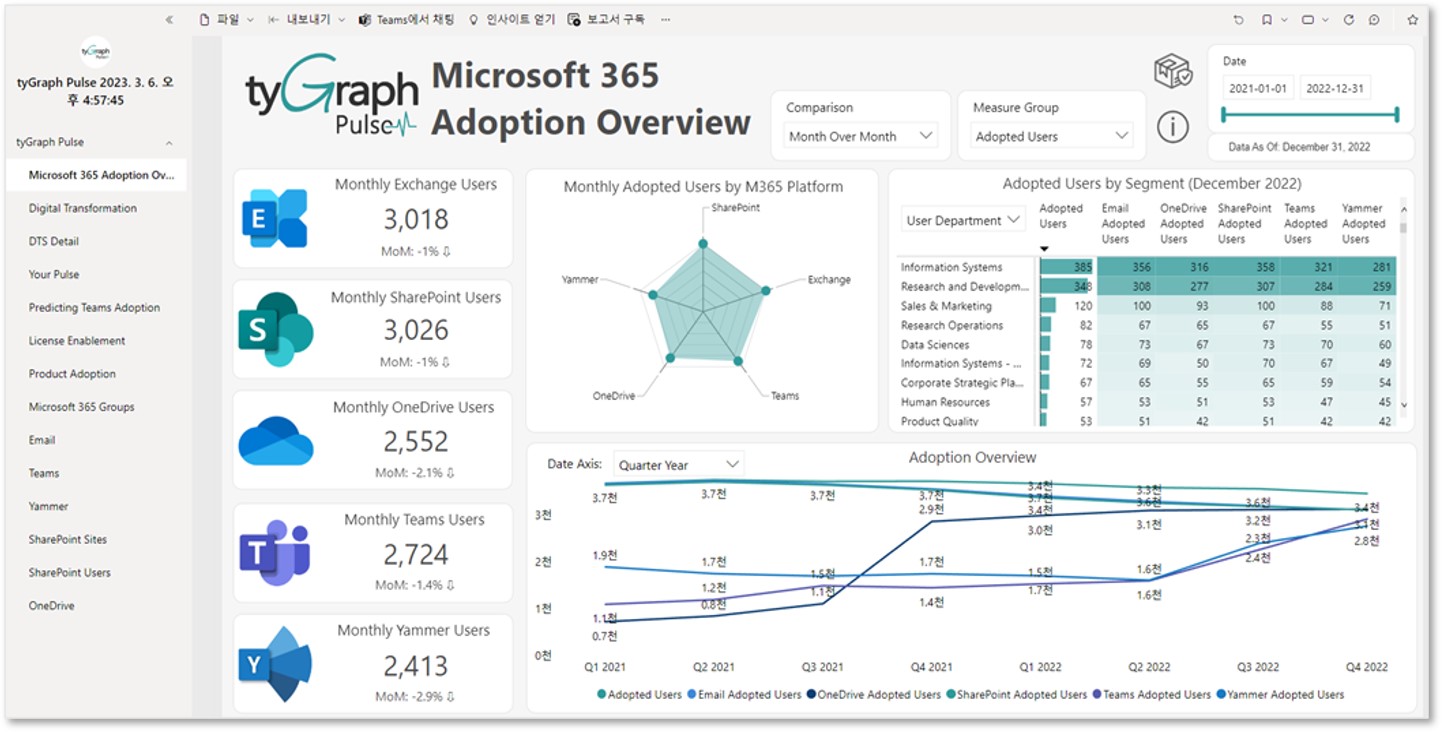Open the License Enablement page
The image size is (1442, 732).
pos(77,341)
